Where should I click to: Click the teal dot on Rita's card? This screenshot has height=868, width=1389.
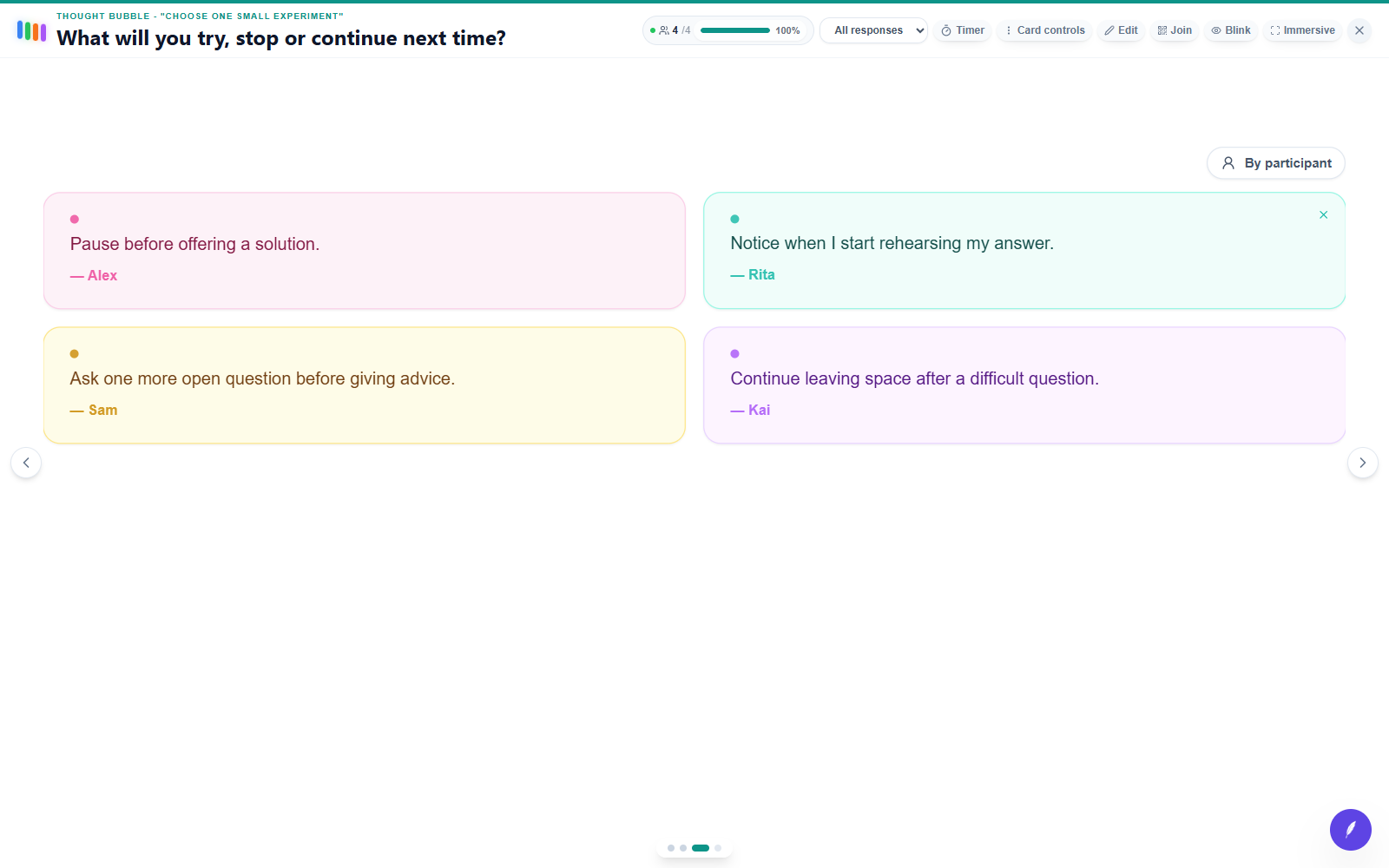(x=735, y=219)
